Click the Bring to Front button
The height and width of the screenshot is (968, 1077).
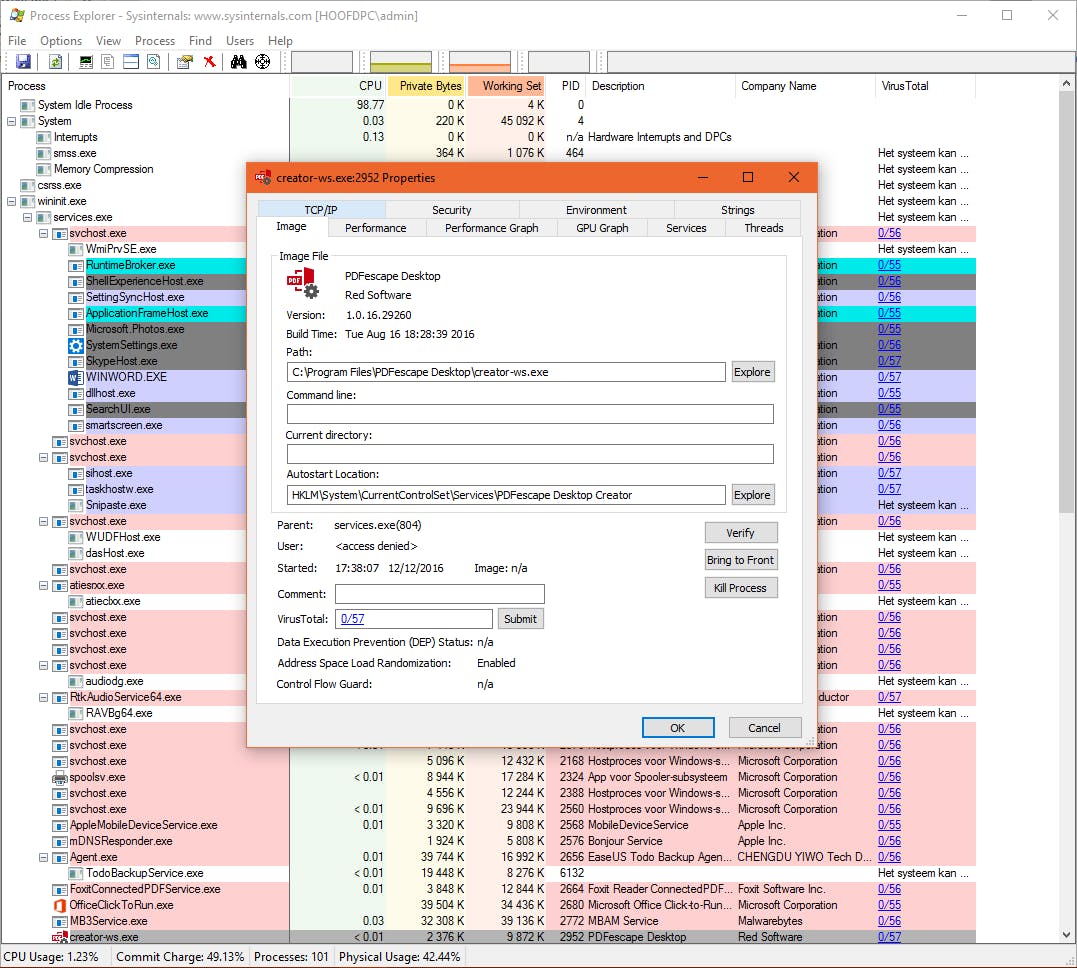[x=740, y=561]
